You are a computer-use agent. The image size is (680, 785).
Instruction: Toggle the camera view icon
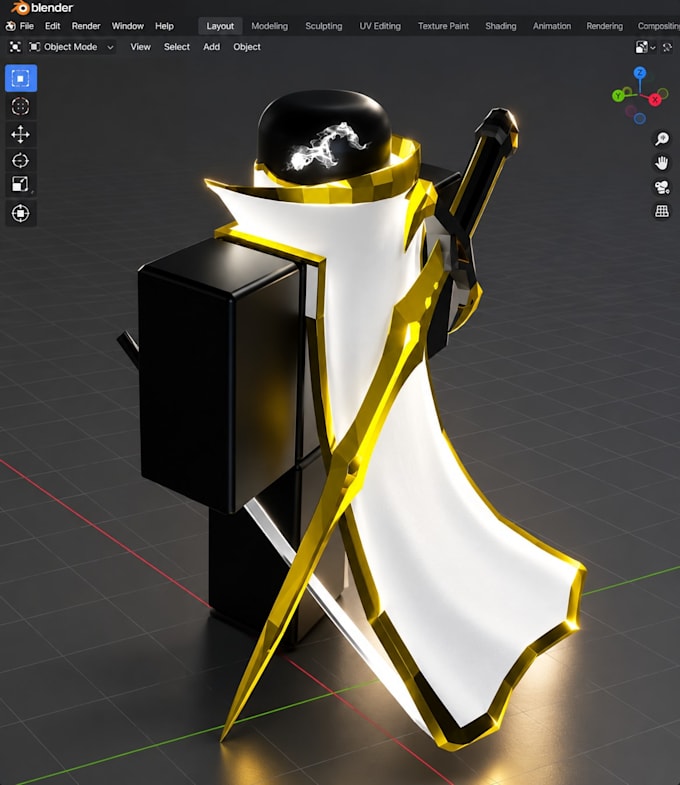[x=662, y=187]
